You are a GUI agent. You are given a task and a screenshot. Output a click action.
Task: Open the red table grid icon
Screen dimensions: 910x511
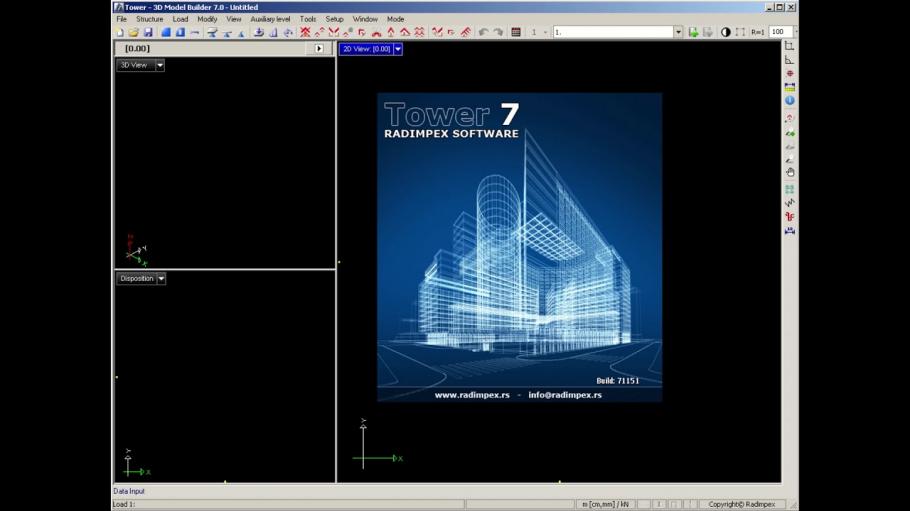point(516,33)
